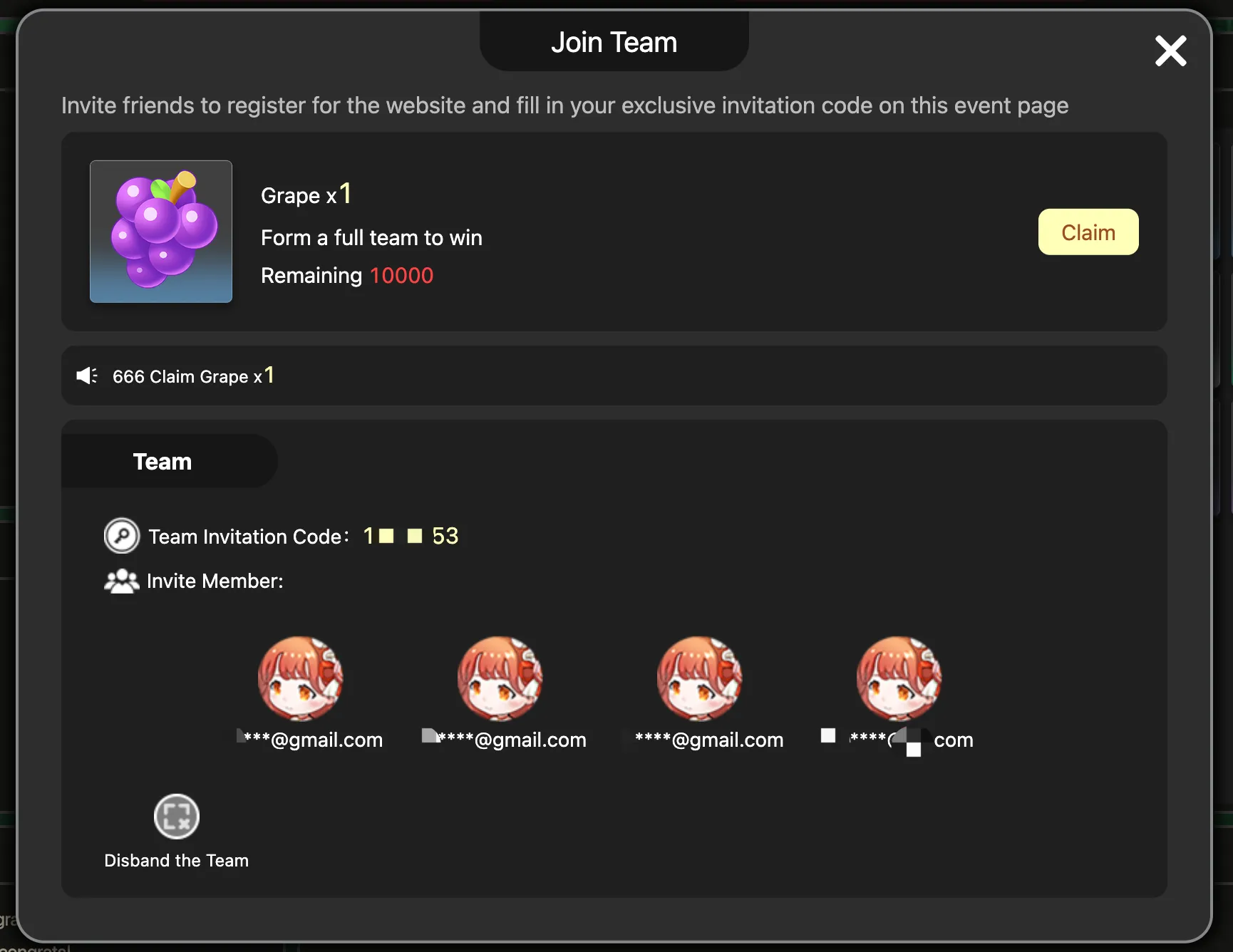Click the Disband the Team icon
The height and width of the screenshot is (952, 1233).
[177, 817]
